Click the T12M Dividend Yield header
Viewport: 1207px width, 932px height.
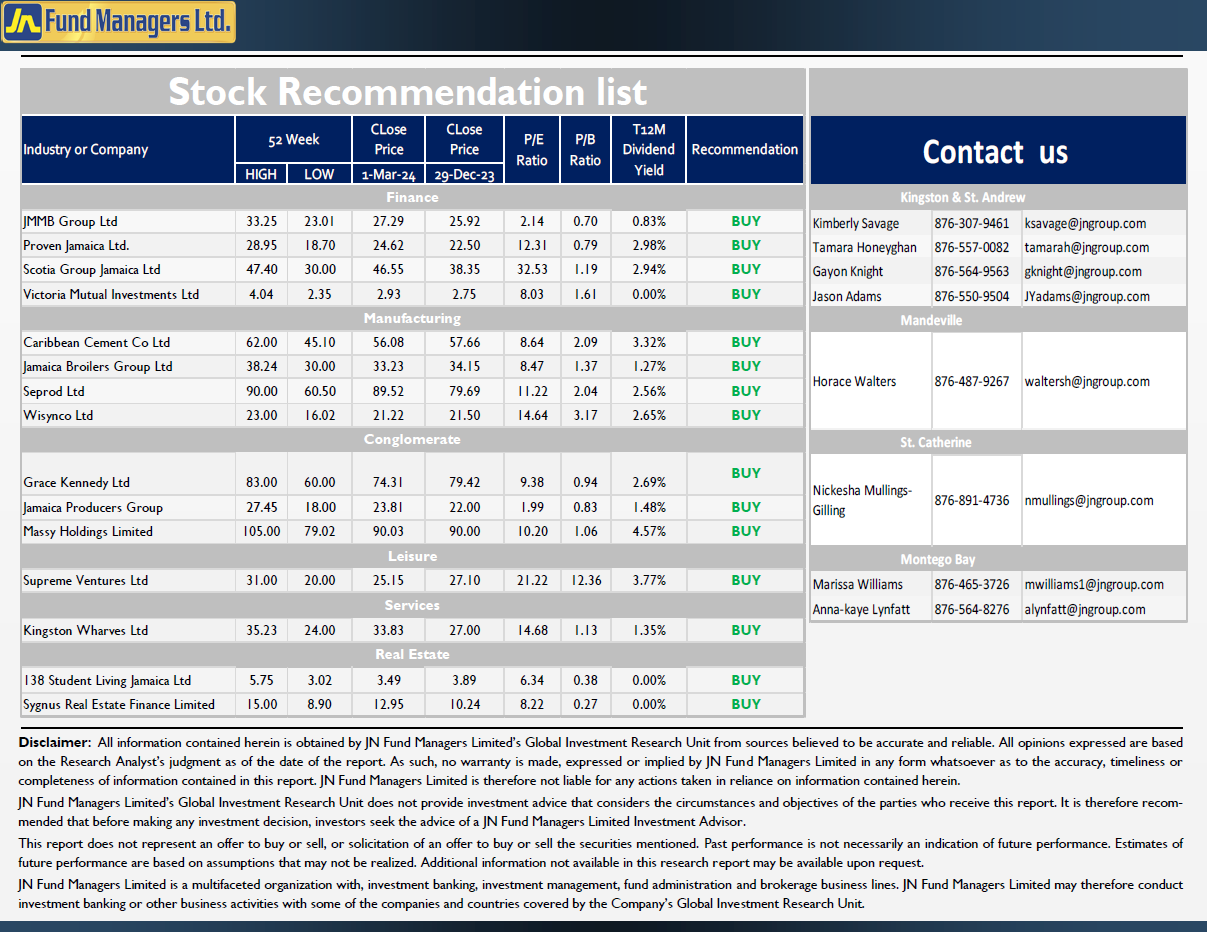(649, 149)
